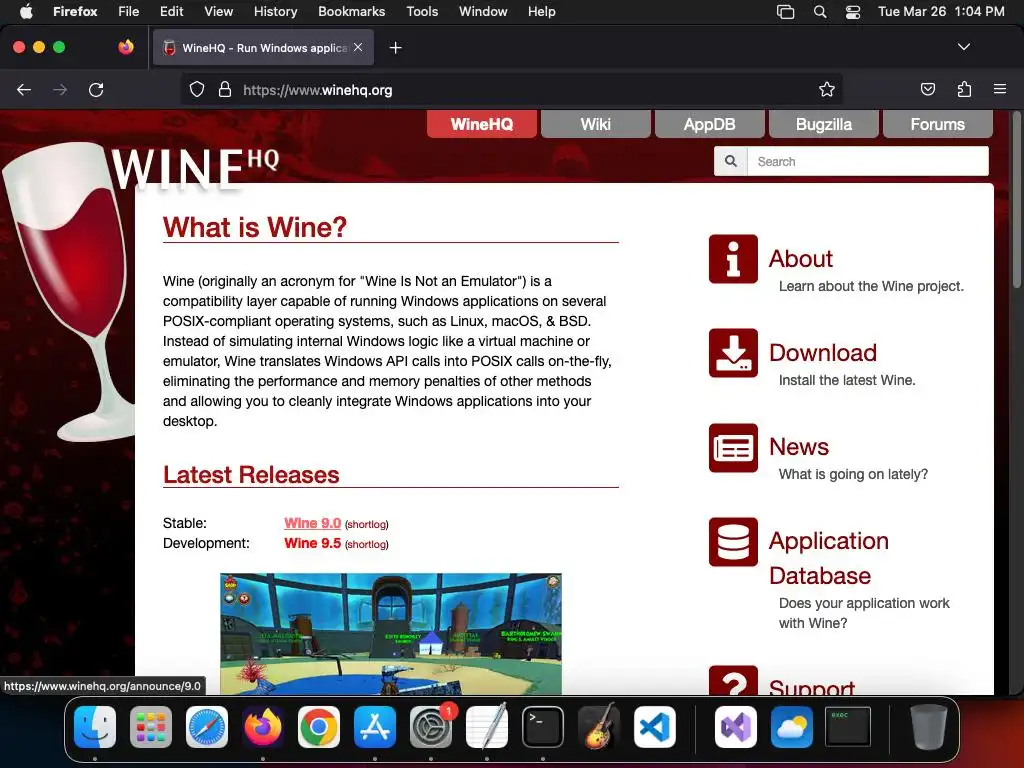1024x768 pixels.
Task: Open System Settings from the Dock
Action: (x=431, y=727)
